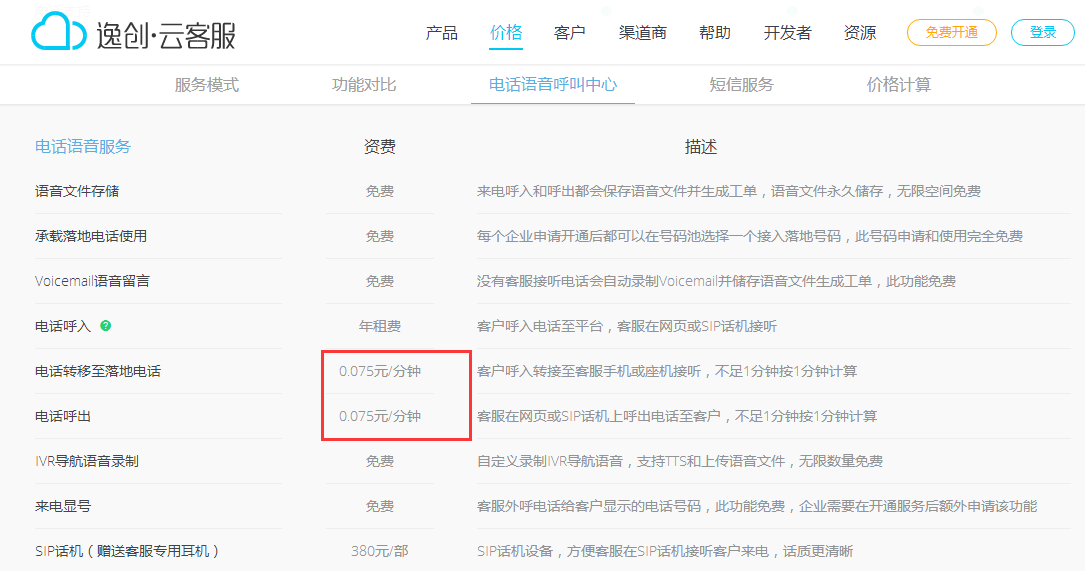Select the 电话语音呼叫中心 tab

(x=553, y=84)
